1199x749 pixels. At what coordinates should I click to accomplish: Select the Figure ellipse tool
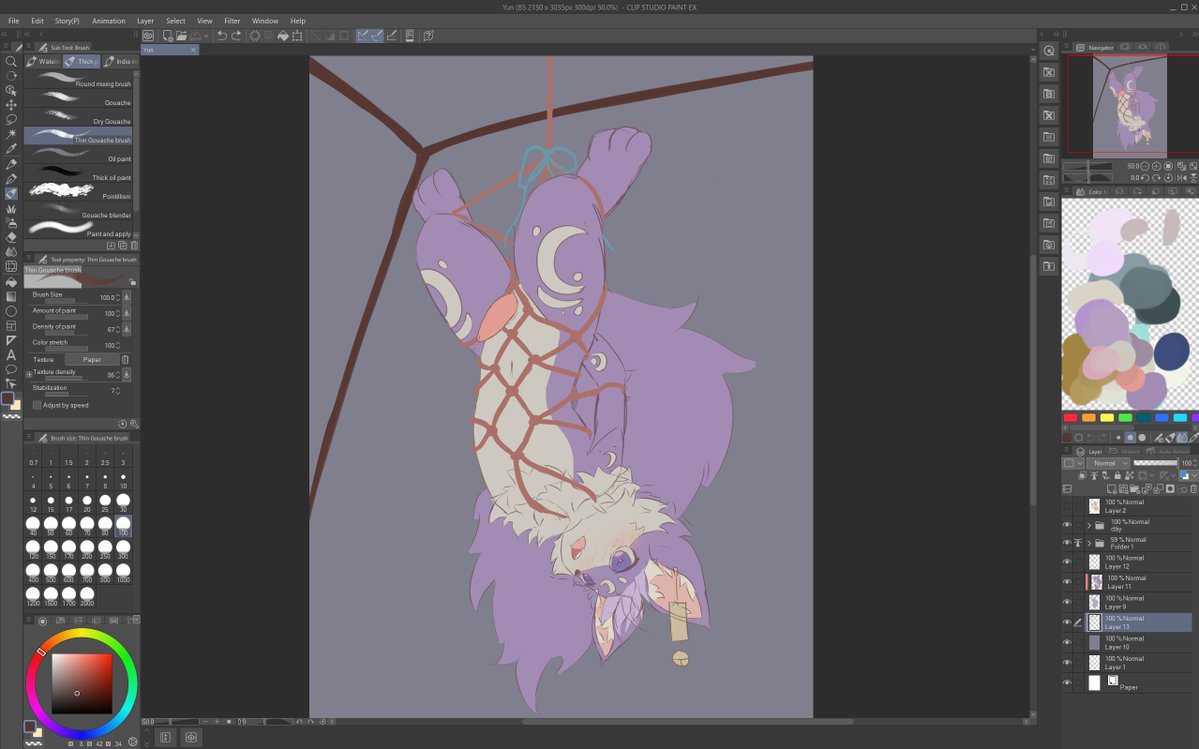tap(11, 311)
